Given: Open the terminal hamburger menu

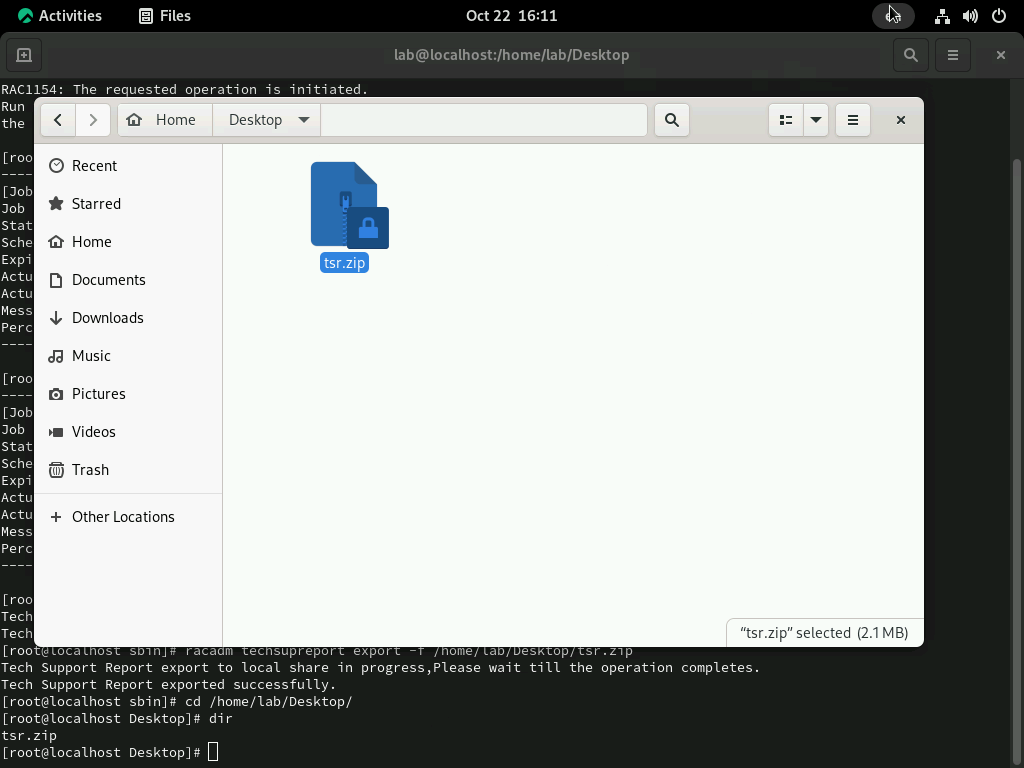Looking at the screenshot, I should pyautogui.click(x=953, y=55).
